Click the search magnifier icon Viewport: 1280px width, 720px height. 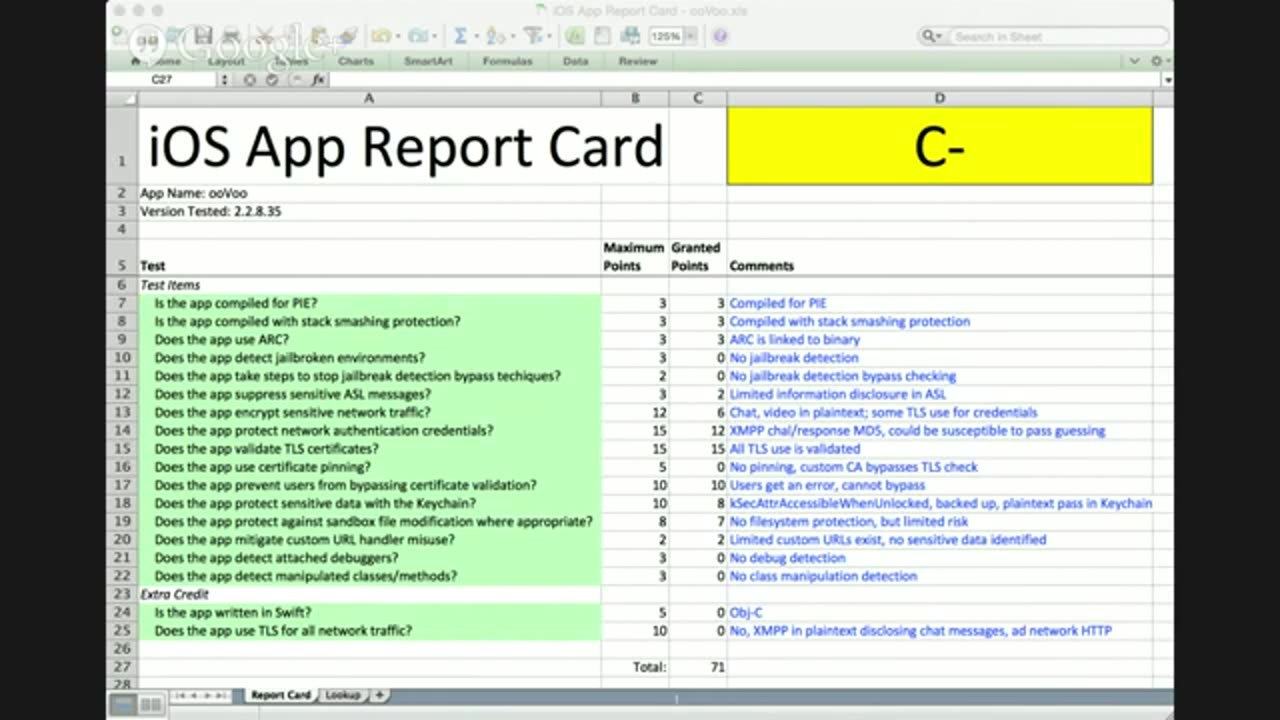[x=931, y=36]
